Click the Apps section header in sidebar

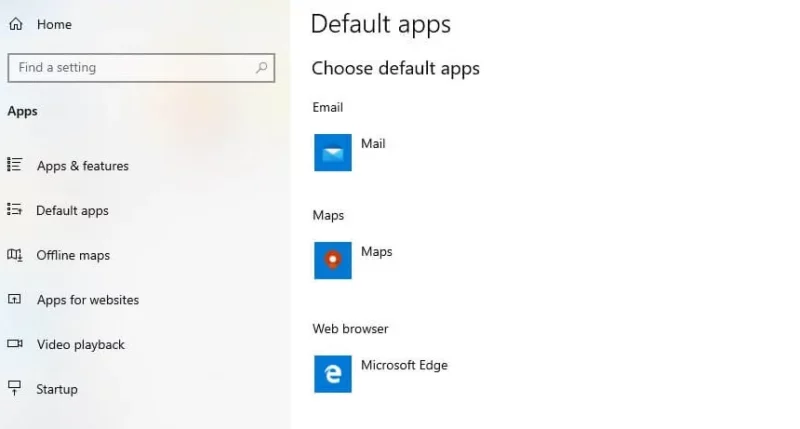pos(22,112)
